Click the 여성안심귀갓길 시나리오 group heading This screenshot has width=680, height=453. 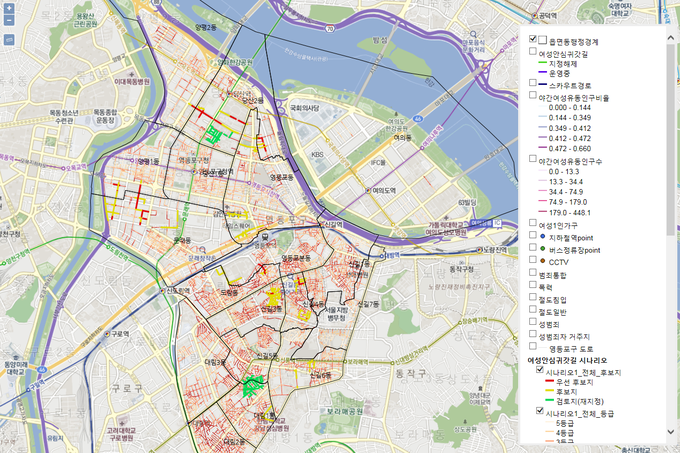[567, 361]
